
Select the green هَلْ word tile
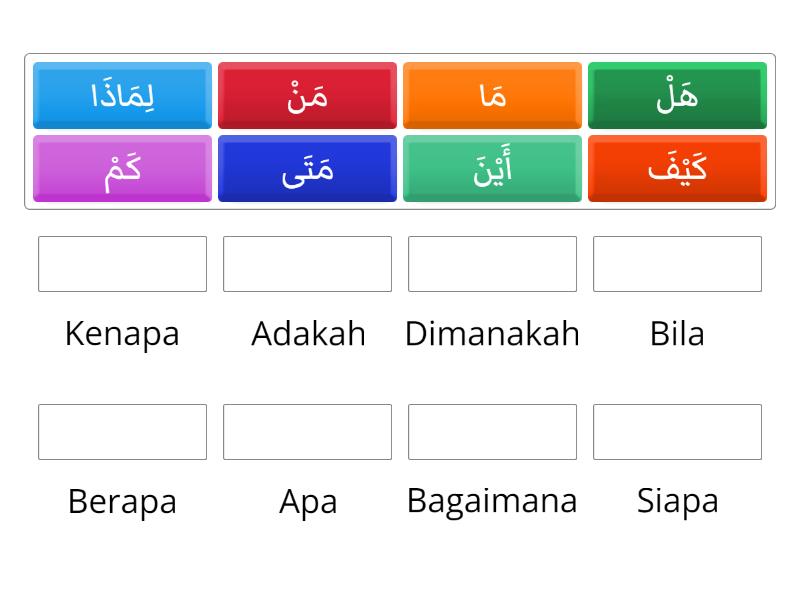(678, 95)
